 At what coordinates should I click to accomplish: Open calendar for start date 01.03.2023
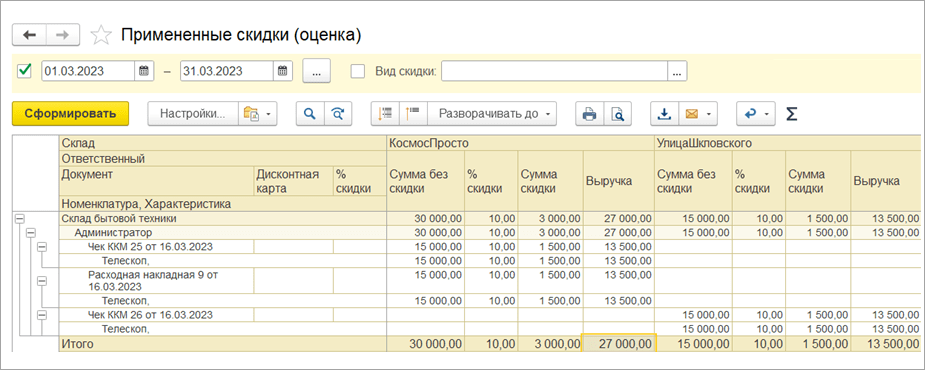[144, 71]
